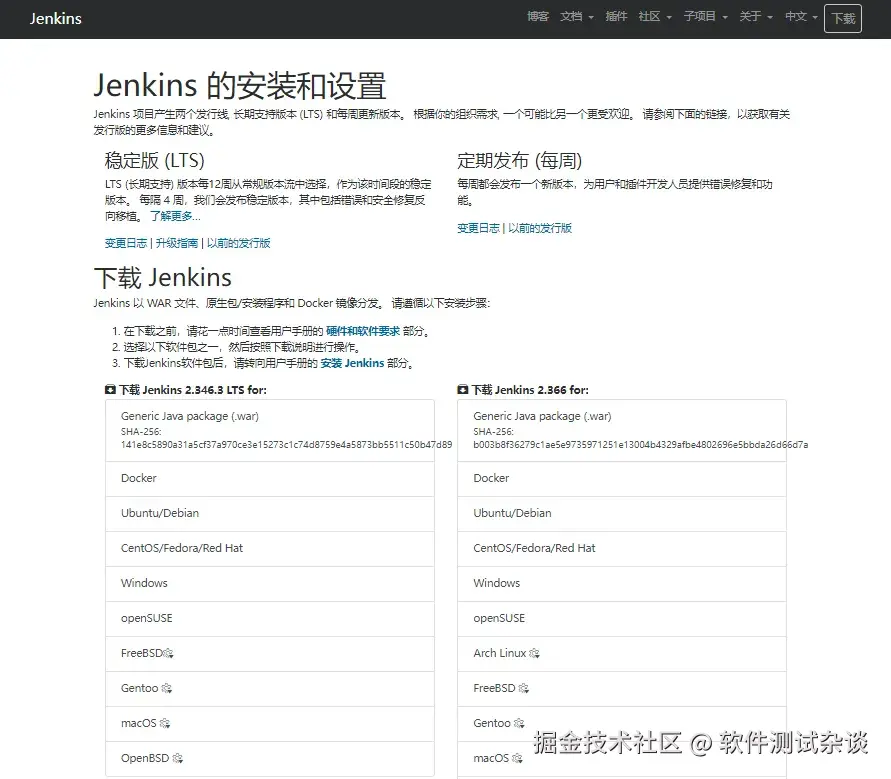Expand the 社区 dropdown menu
Image resolution: width=891 pixels, height=779 pixels.
tap(655, 16)
